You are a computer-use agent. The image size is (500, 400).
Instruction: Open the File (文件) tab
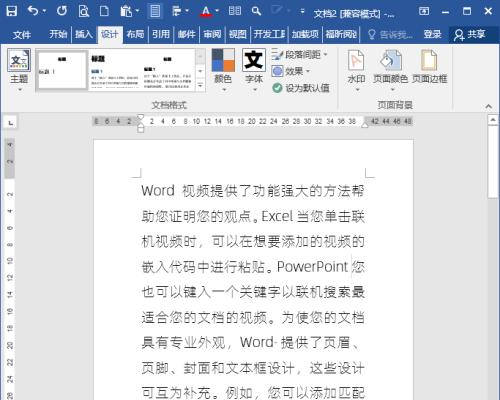tap(22, 34)
